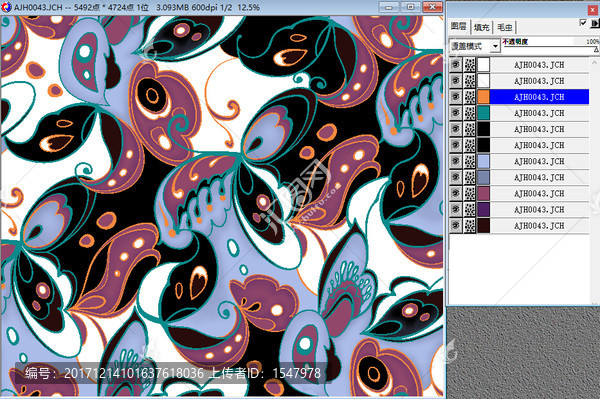The width and height of the screenshot is (600, 399).
Task: Expand blend mode list with the arrow button
Action: pos(495,46)
